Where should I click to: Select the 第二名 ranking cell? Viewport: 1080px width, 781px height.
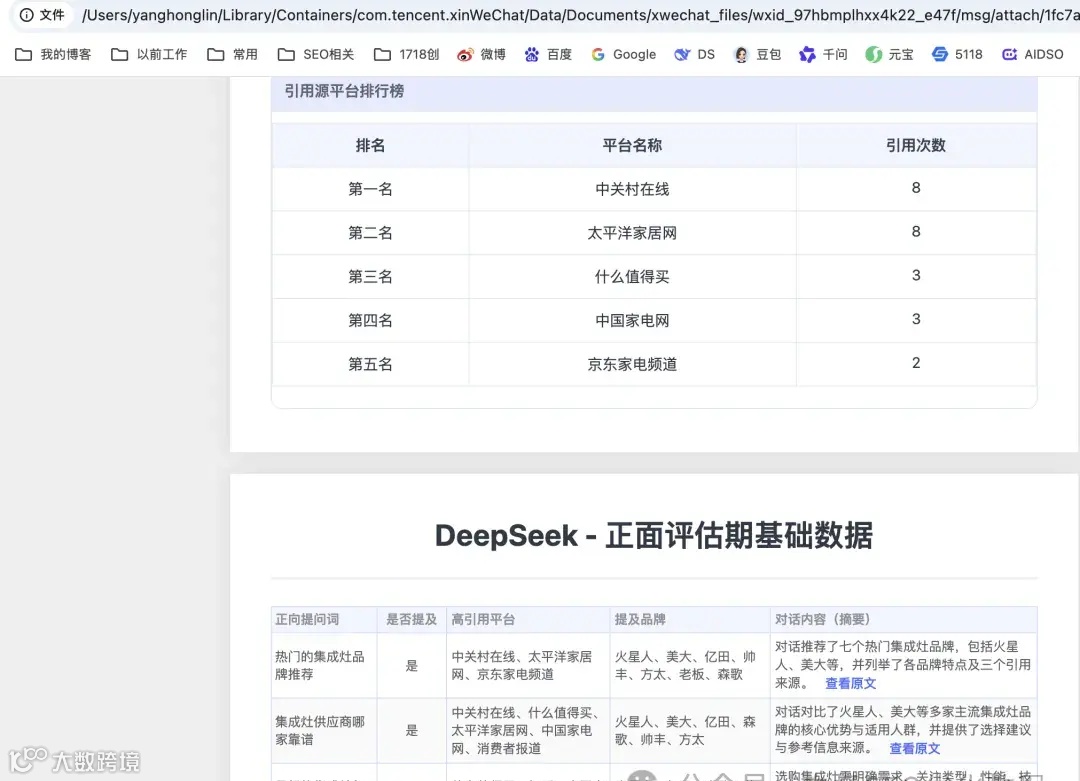[371, 233]
